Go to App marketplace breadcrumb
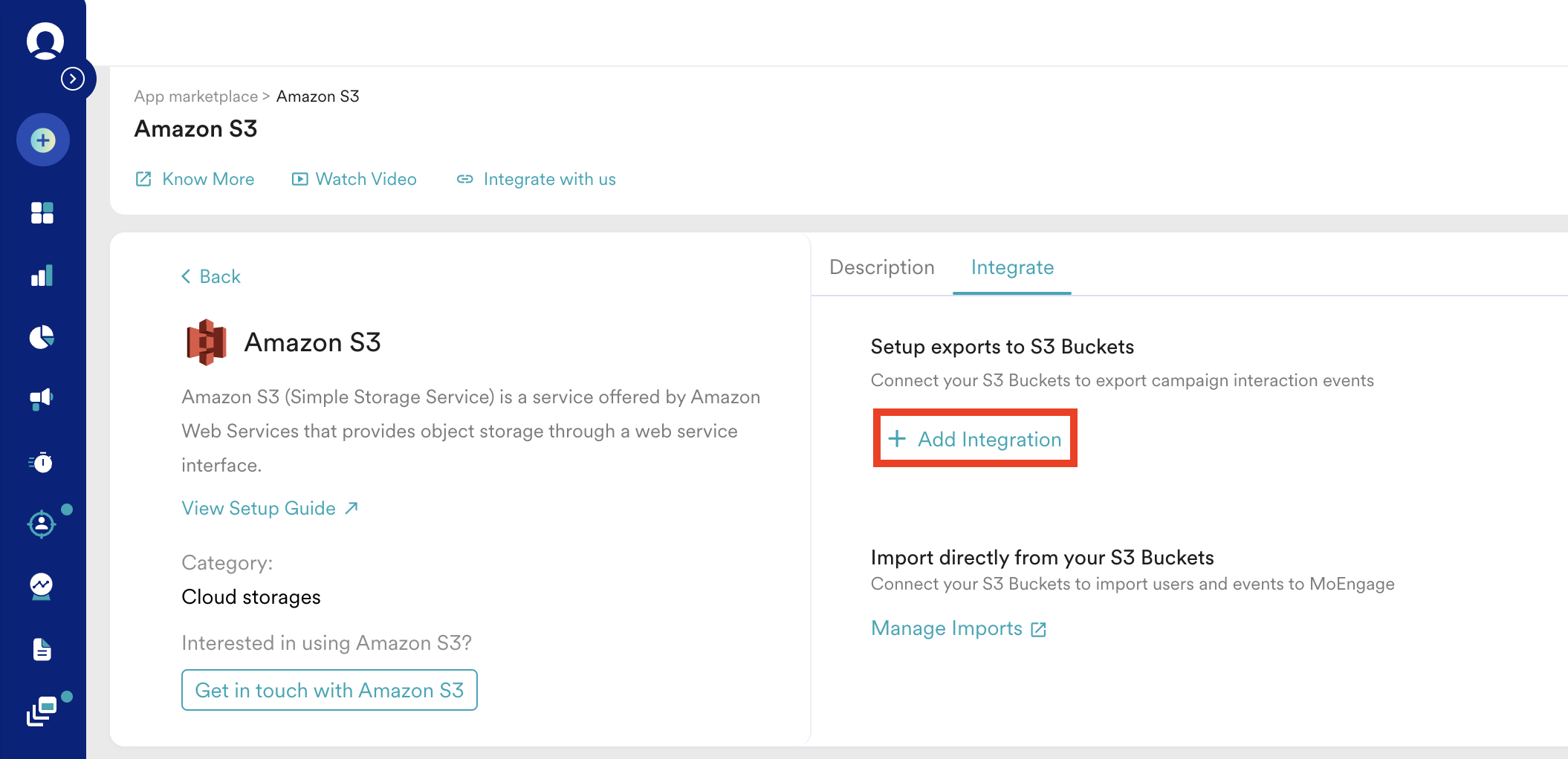This screenshot has width=1568, height=759. (196, 97)
